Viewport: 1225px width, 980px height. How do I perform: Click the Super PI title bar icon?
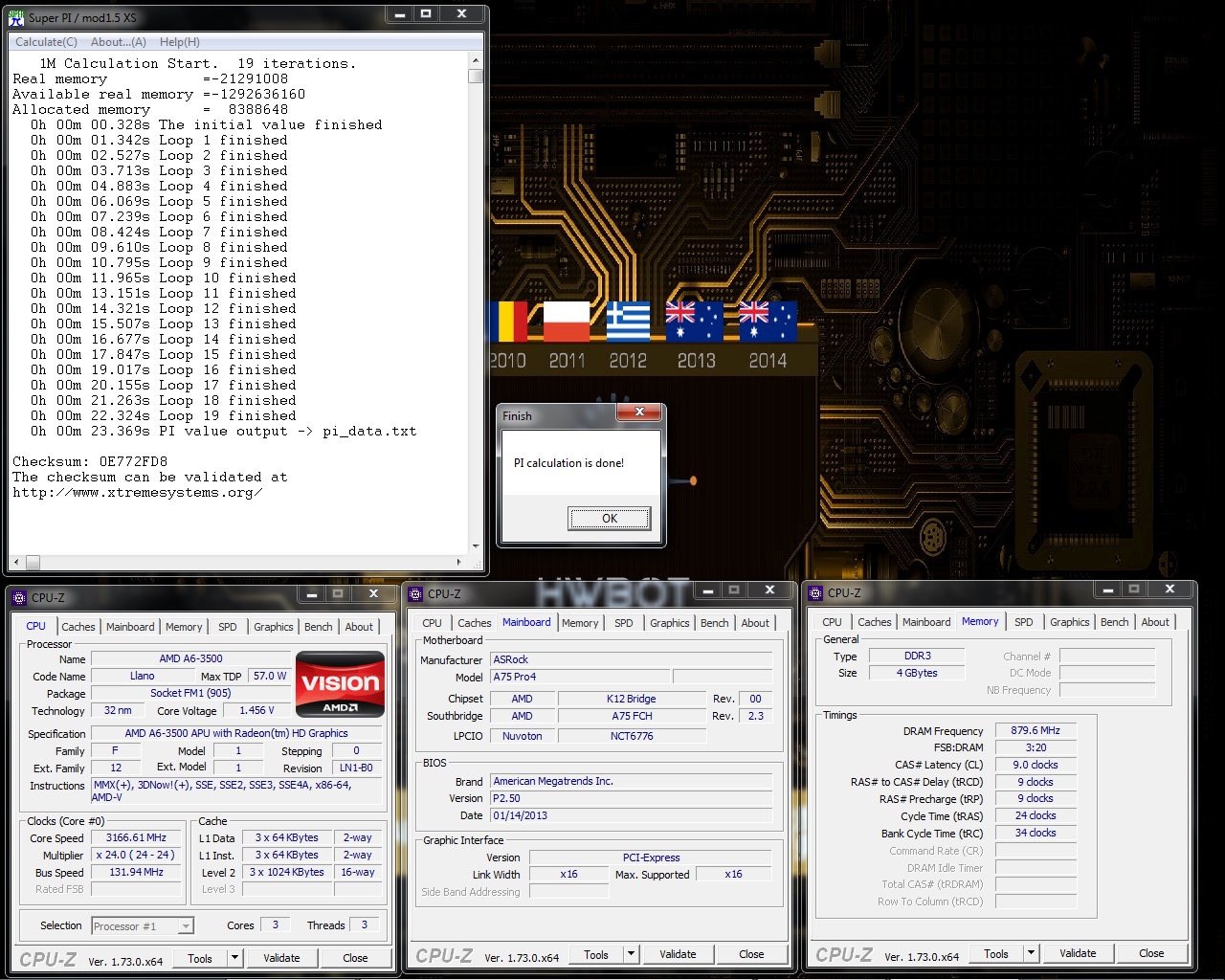click(x=16, y=17)
